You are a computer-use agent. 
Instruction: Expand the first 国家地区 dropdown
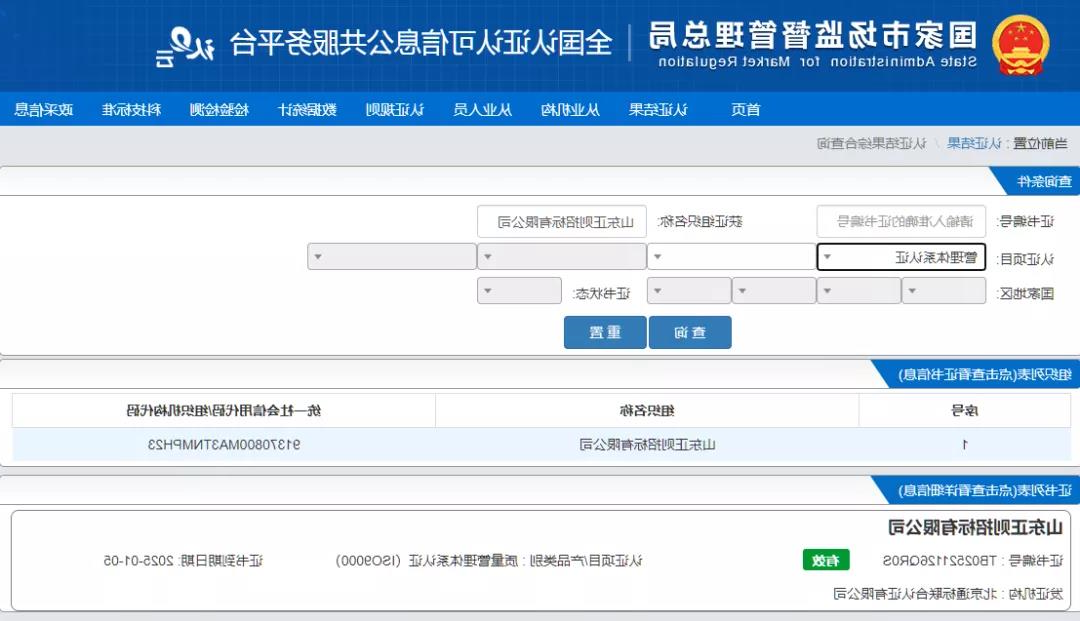(x=943, y=290)
